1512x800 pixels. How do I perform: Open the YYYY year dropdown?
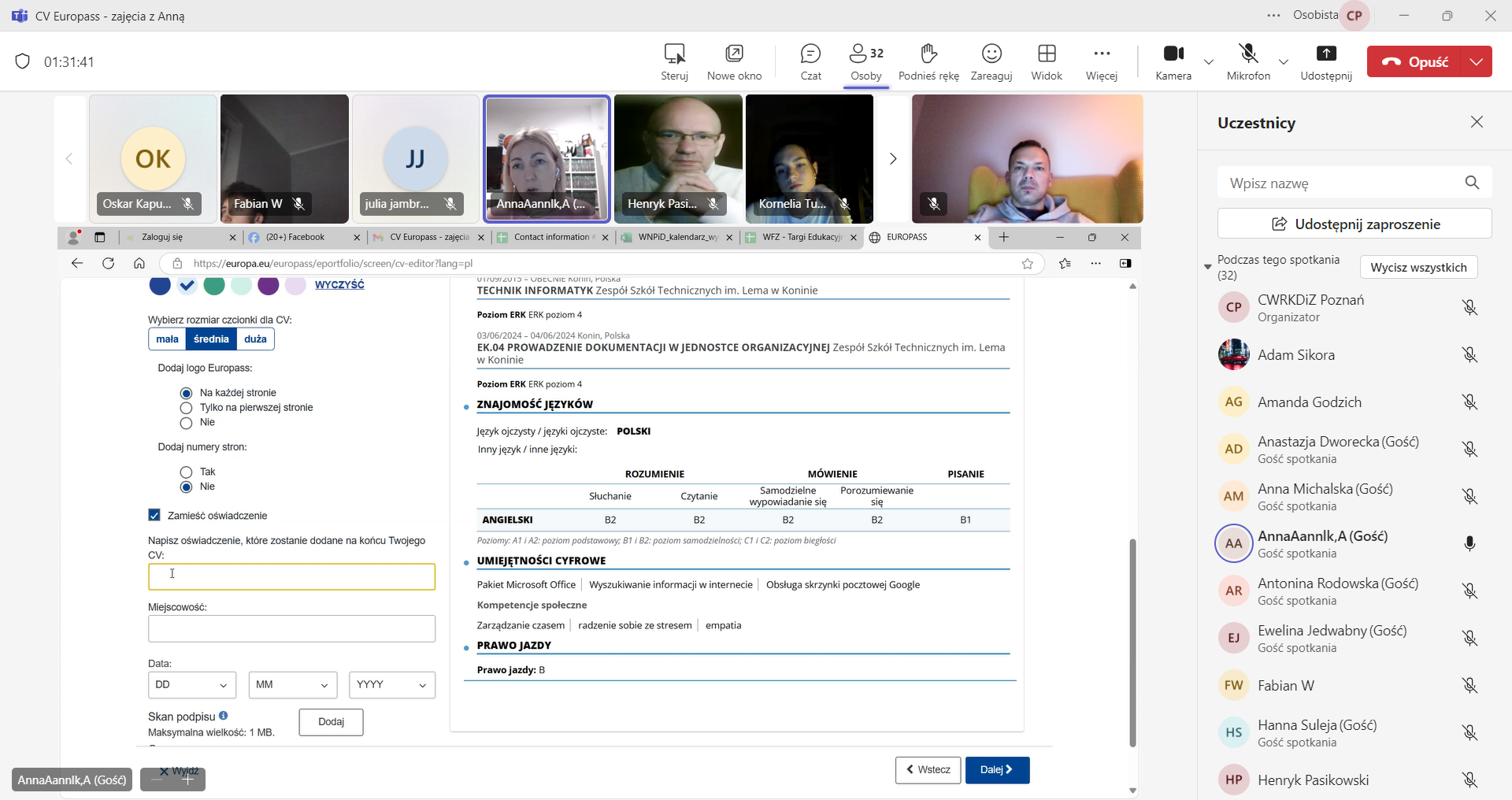(392, 685)
